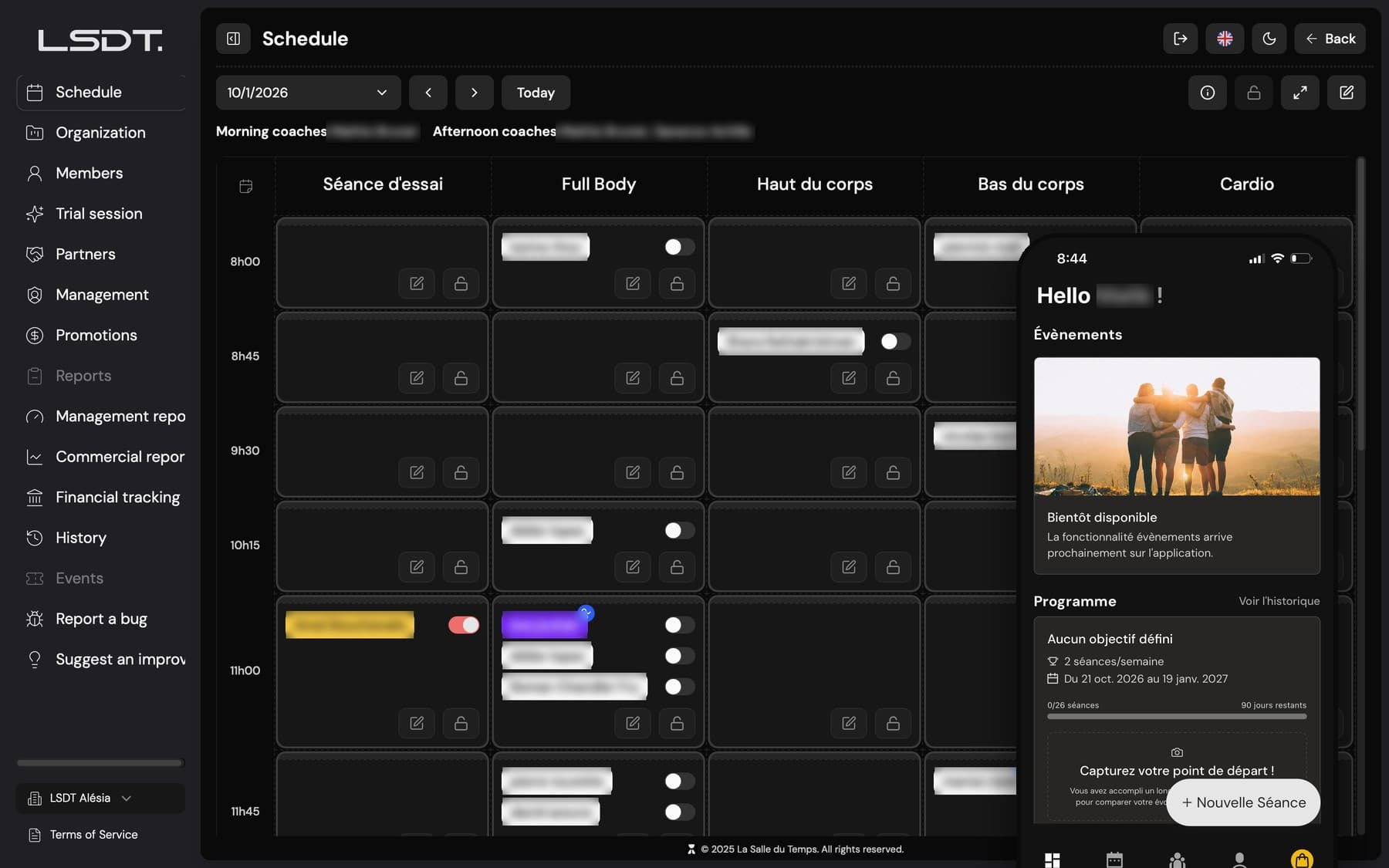Toggle the switch in 10h15 Full Body slot
Viewport: 1389px width, 868px height.
tap(679, 530)
